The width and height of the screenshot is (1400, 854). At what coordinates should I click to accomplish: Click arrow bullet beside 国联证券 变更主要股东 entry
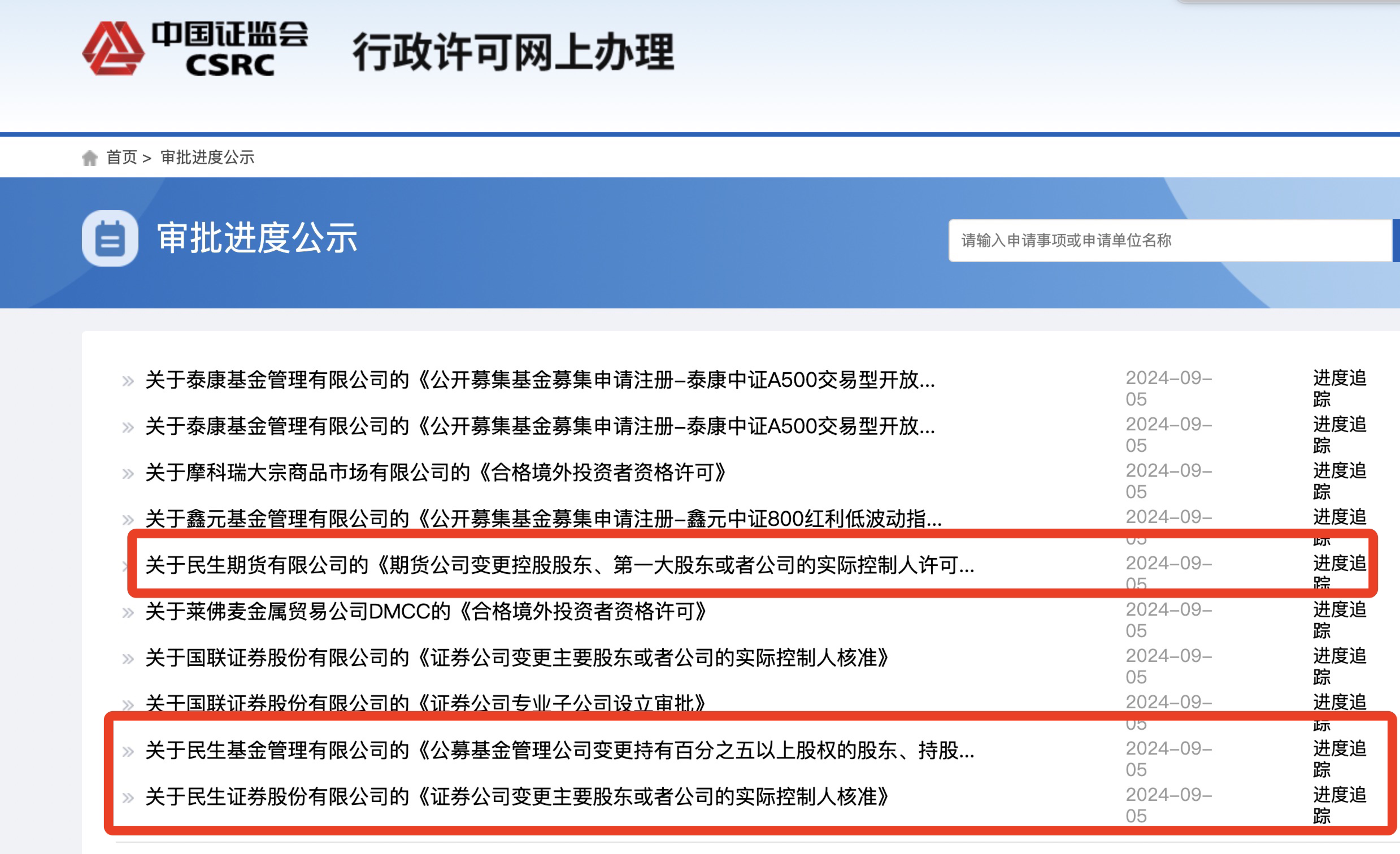(128, 659)
